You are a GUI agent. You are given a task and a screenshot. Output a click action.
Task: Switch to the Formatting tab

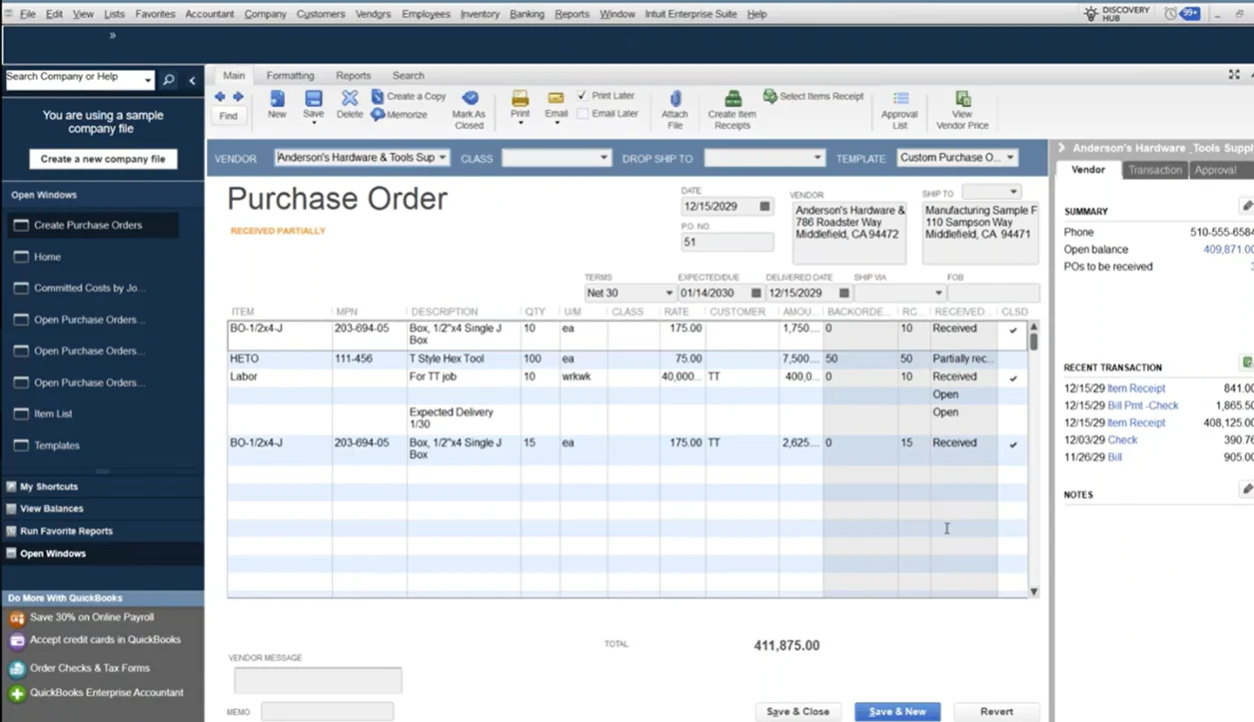290,75
